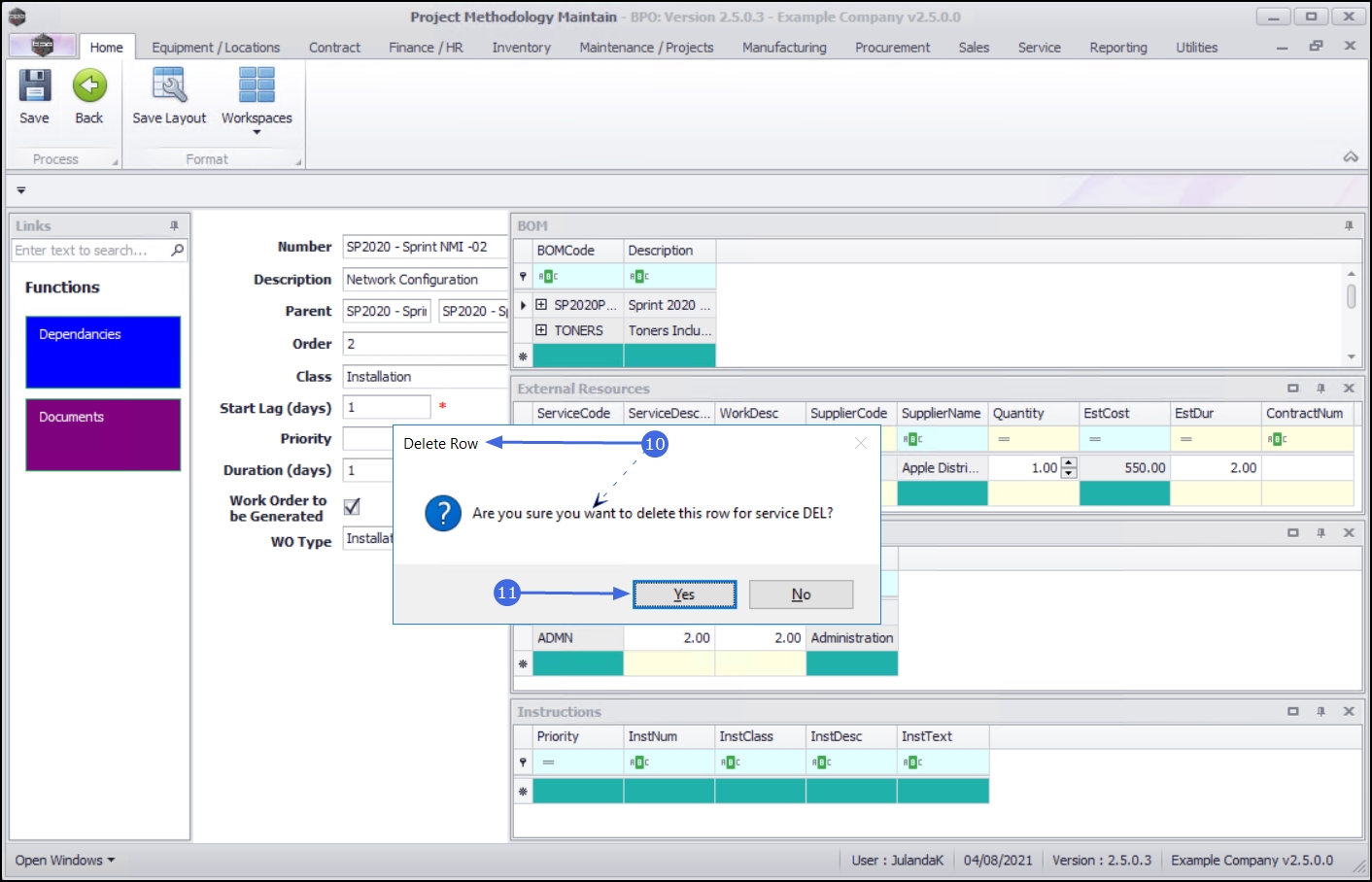Click the green Back arrow icon
The width and height of the screenshot is (1372, 882).
(88, 86)
